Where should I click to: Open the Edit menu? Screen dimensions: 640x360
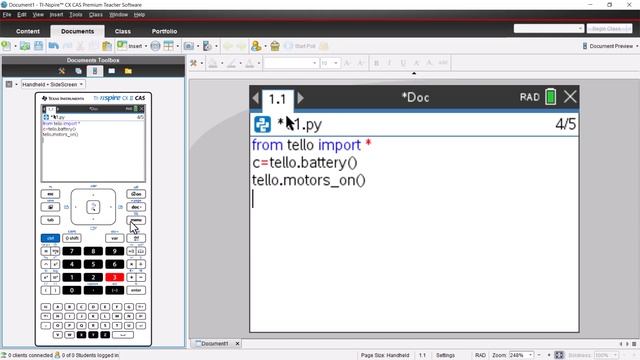22,14
